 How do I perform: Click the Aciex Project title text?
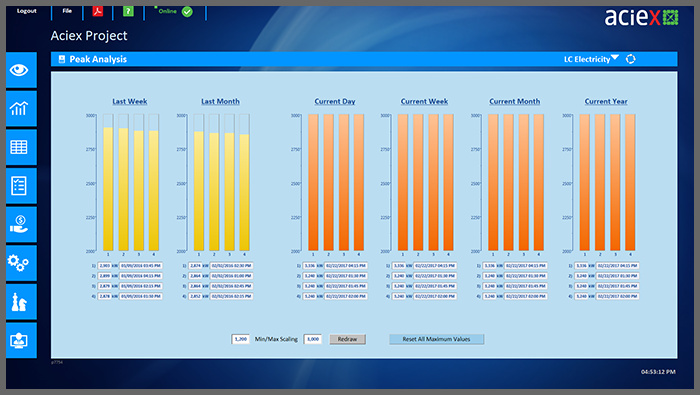[89, 36]
